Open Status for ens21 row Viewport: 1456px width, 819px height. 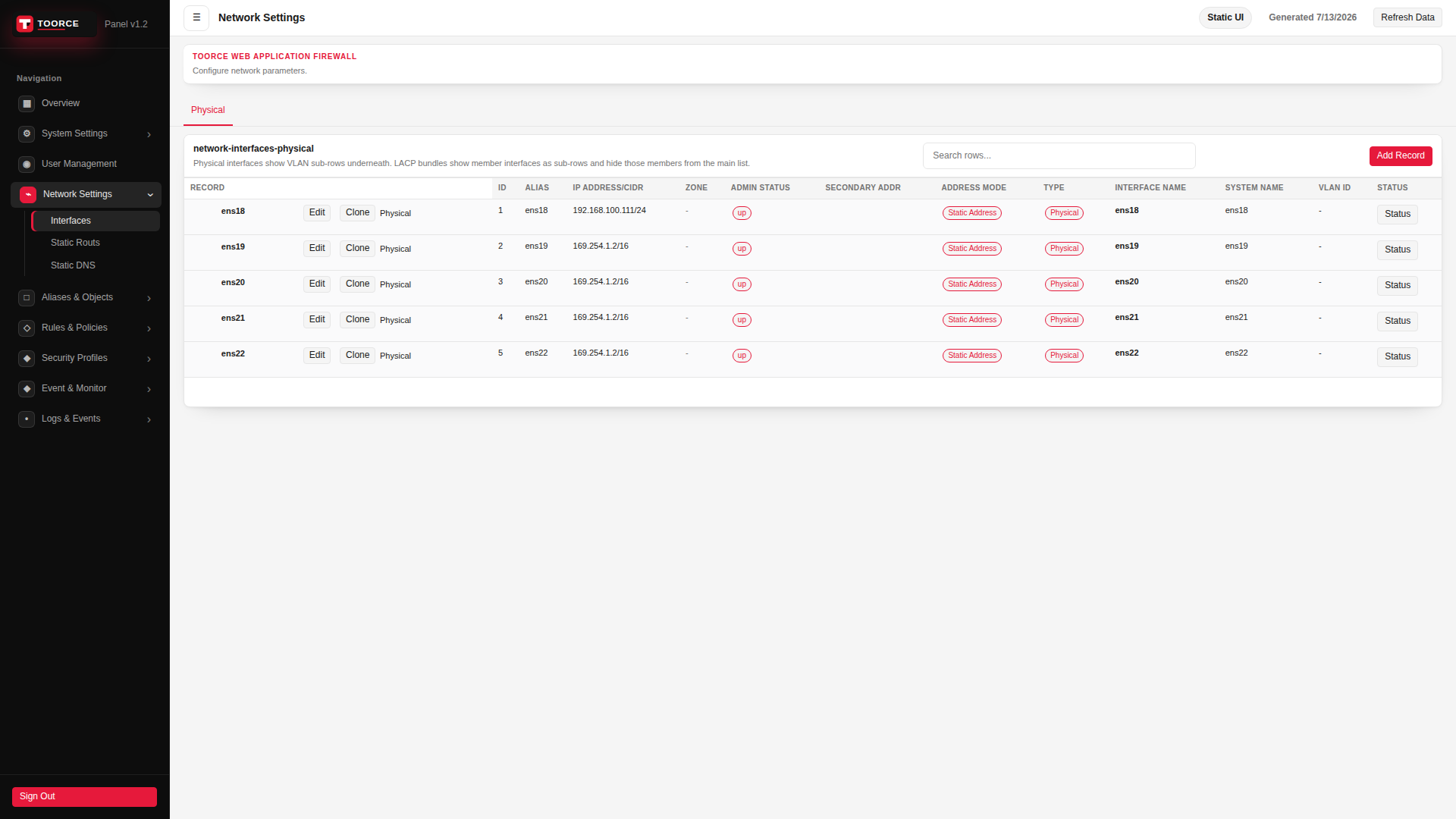click(1398, 322)
